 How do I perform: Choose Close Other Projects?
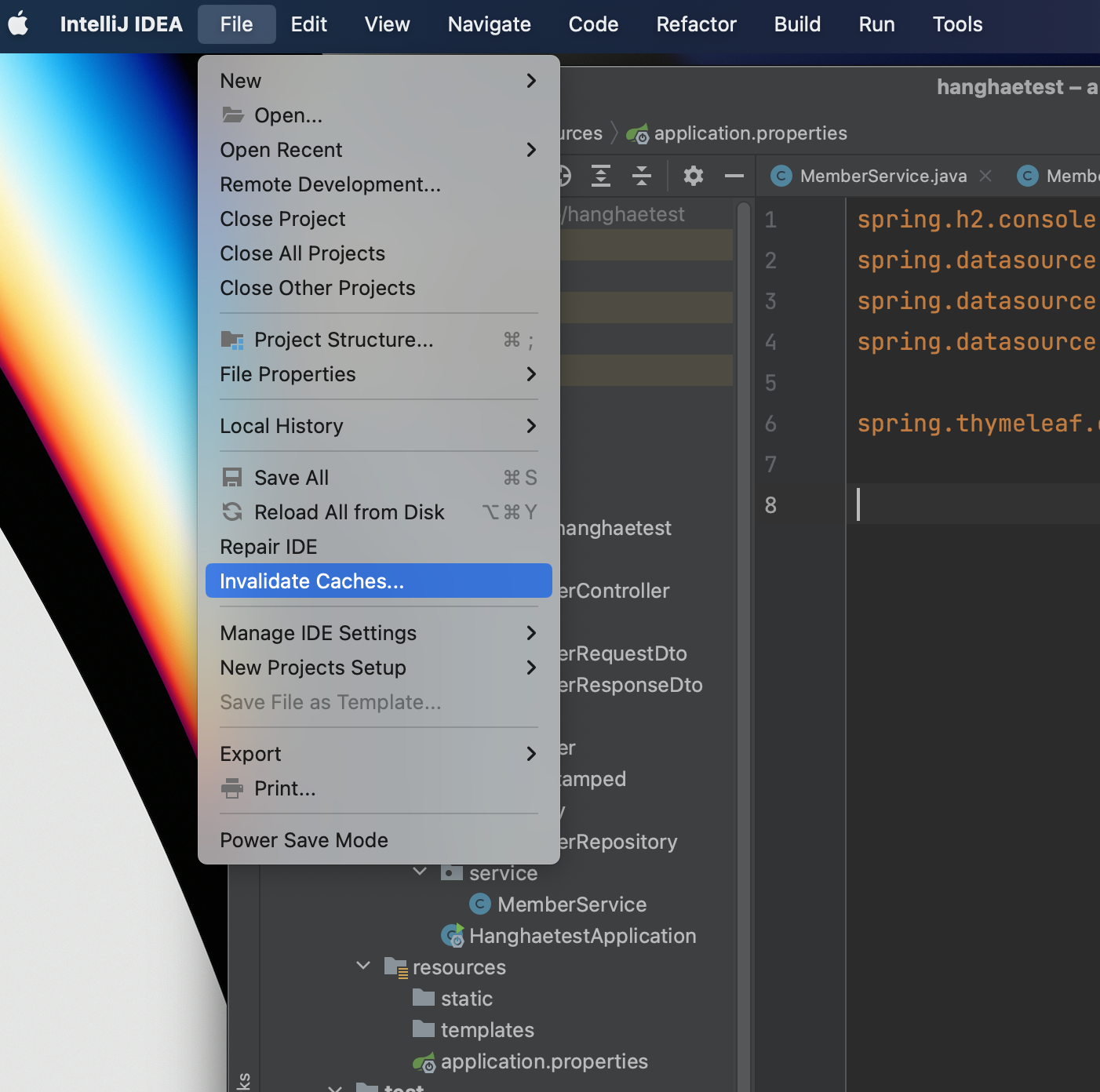click(379, 288)
